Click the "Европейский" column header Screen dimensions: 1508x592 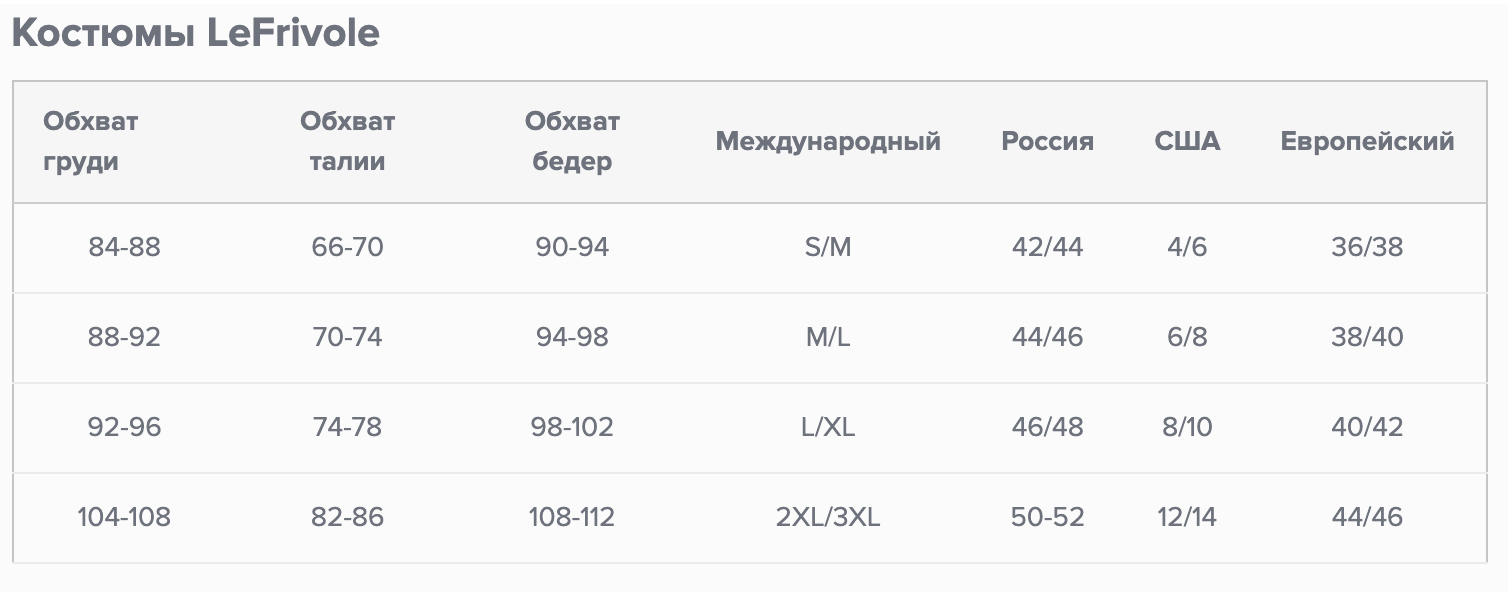tap(1367, 141)
